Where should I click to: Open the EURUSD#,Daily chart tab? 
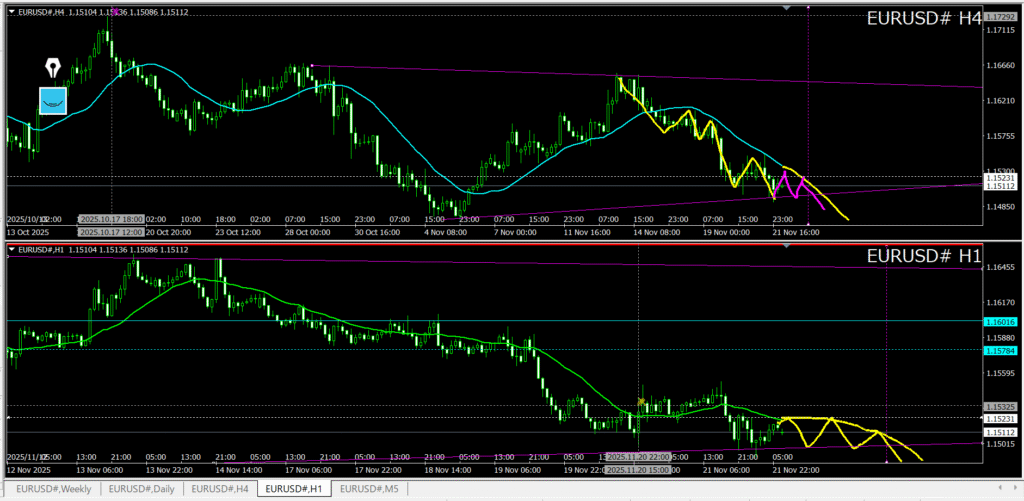[x=143, y=489]
